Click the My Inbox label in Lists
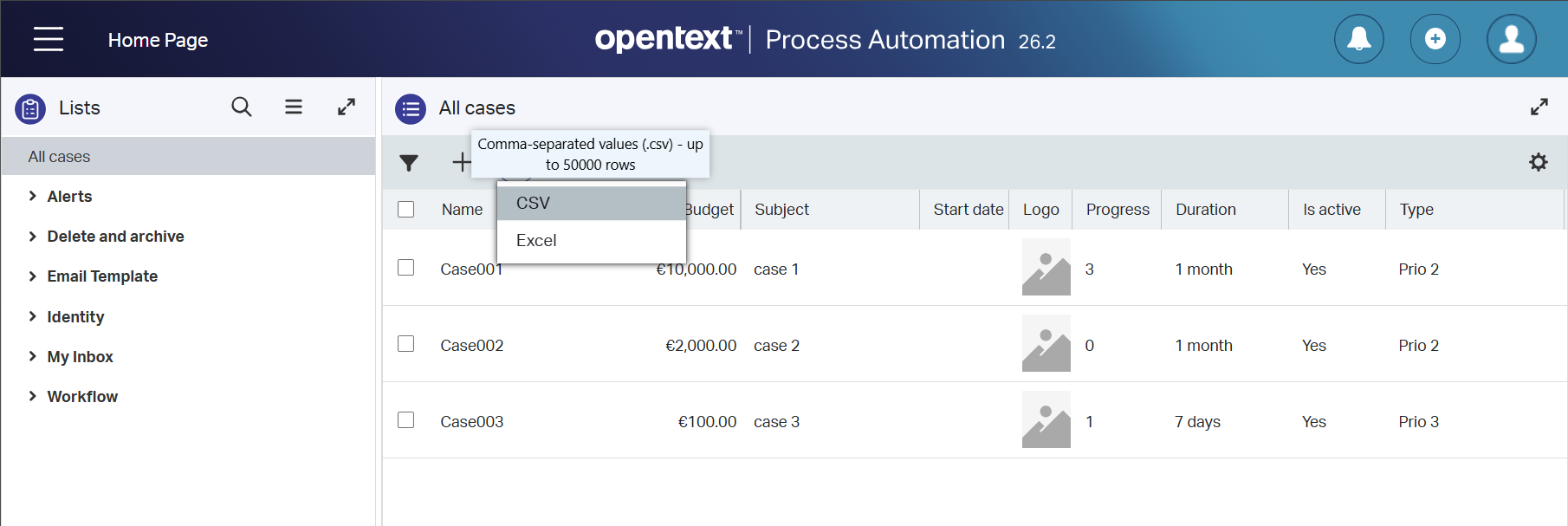Screen dimensions: 1568x526 click(x=80, y=357)
